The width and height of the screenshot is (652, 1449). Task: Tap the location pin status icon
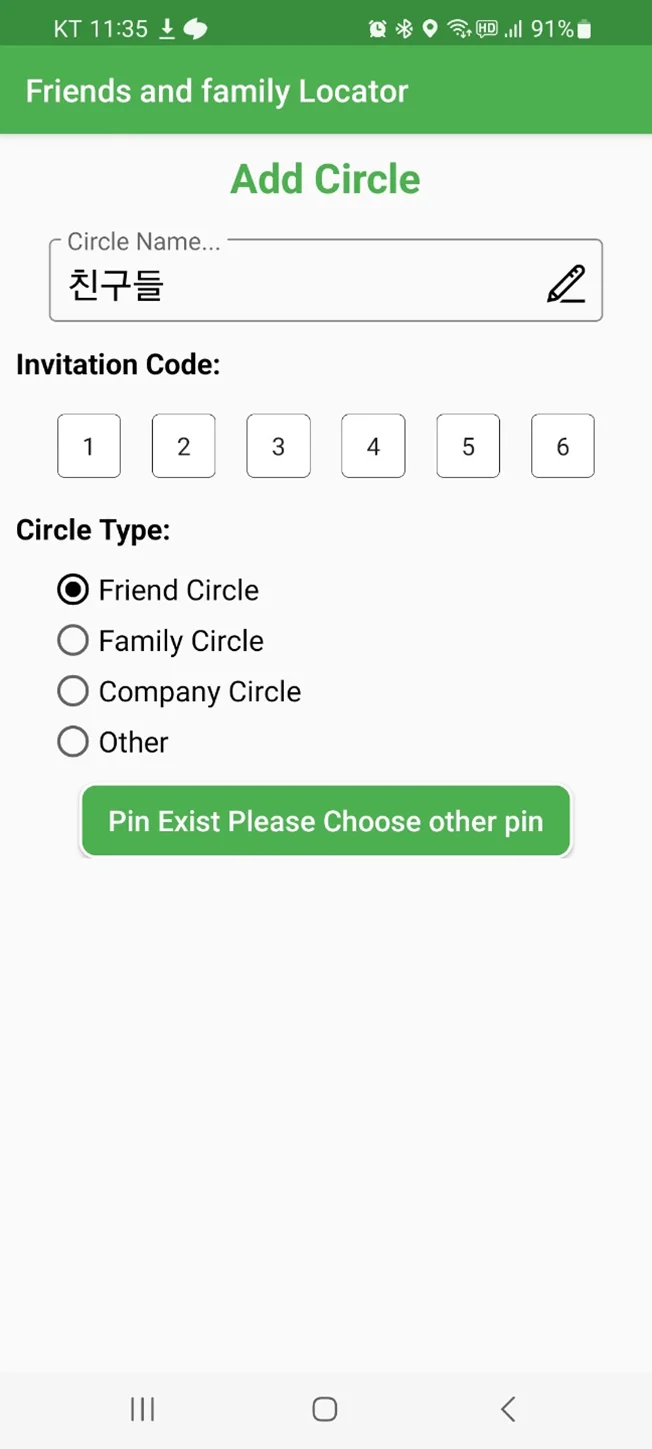(430, 29)
